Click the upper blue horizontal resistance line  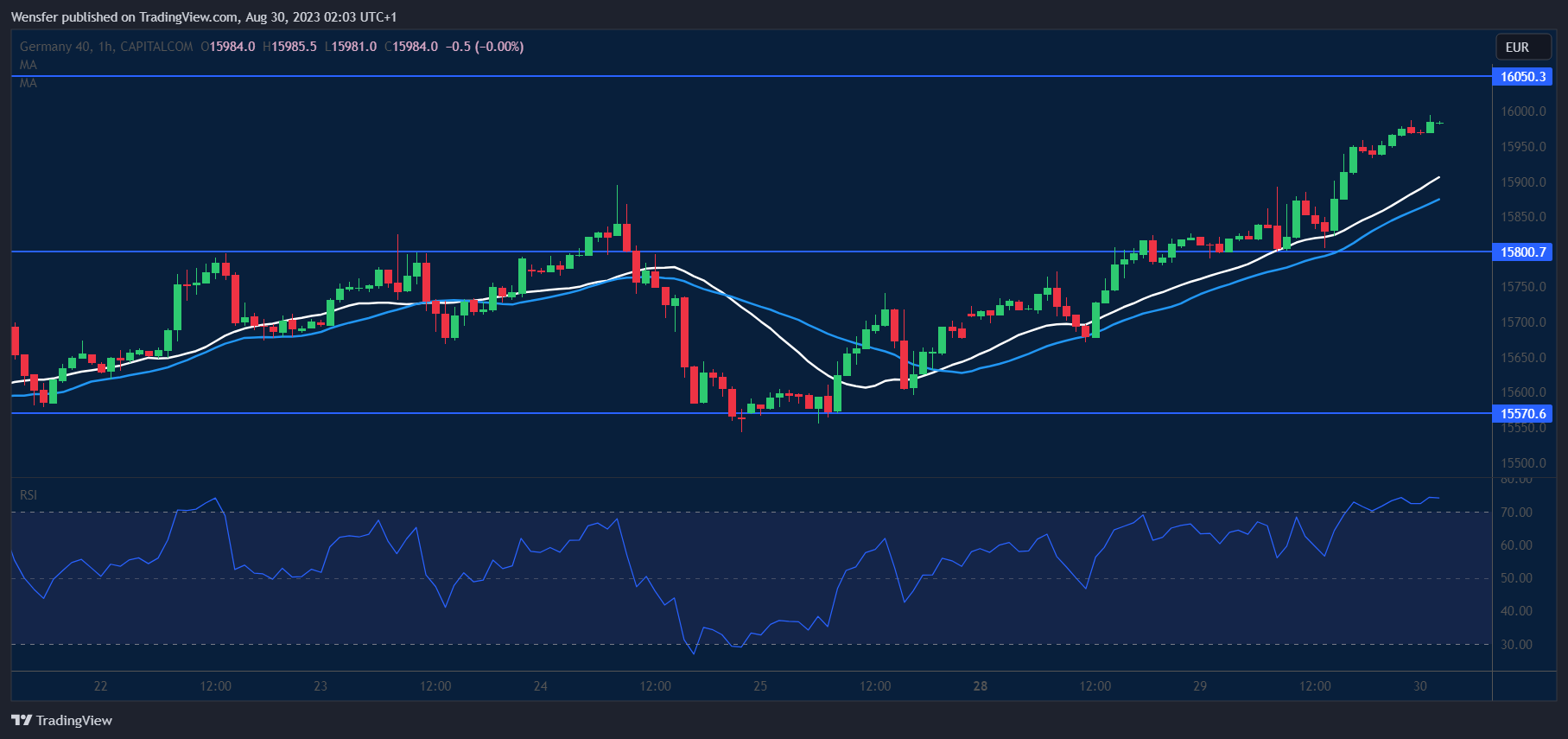click(752, 77)
